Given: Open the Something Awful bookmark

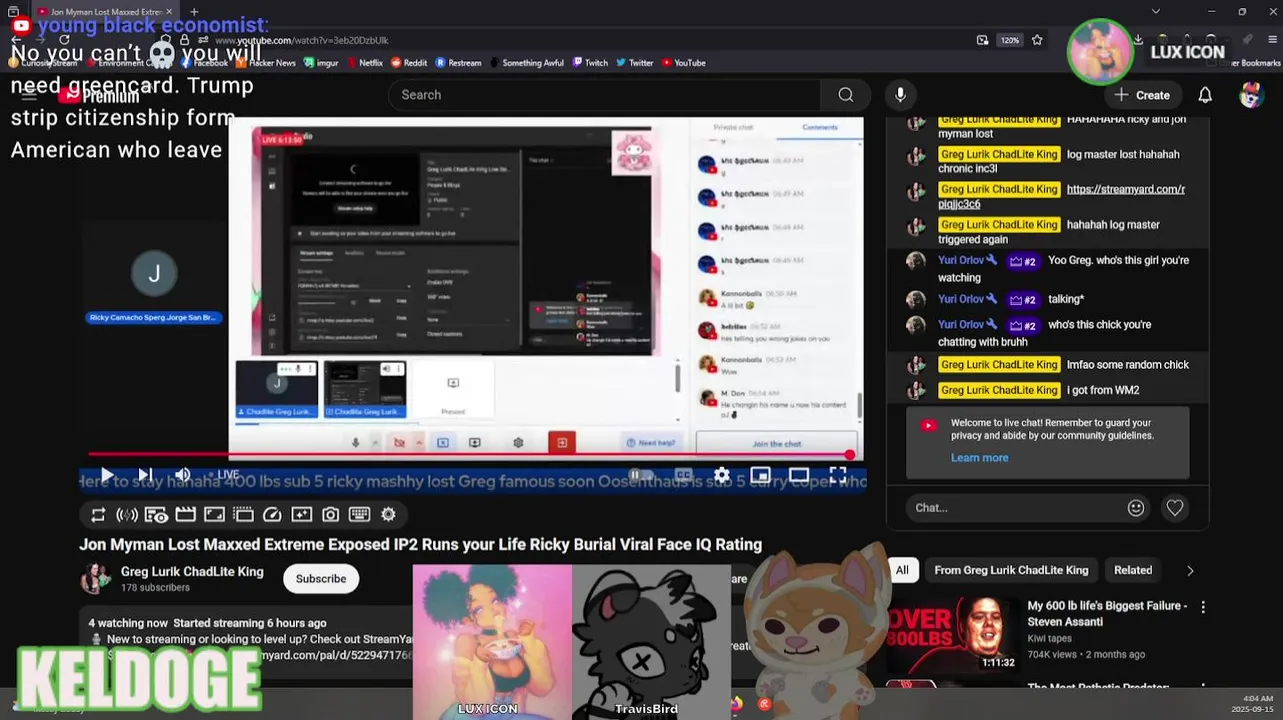Looking at the screenshot, I should [x=527, y=63].
